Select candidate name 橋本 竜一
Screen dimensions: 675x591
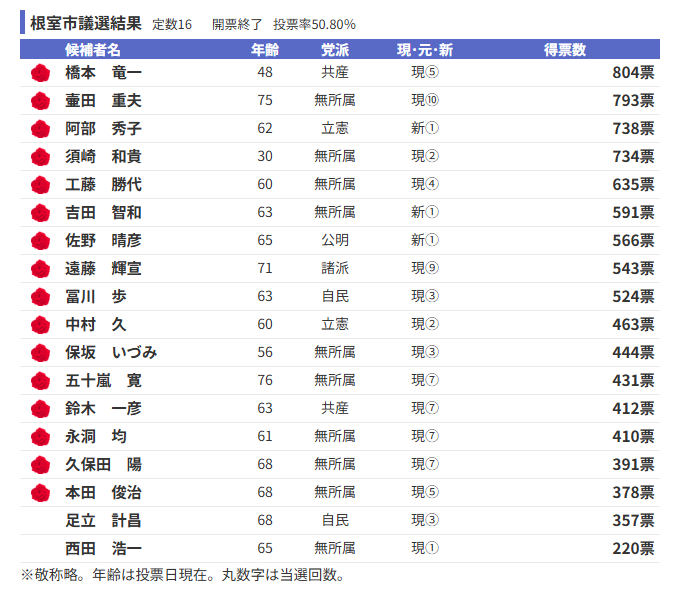(x=103, y=72)
